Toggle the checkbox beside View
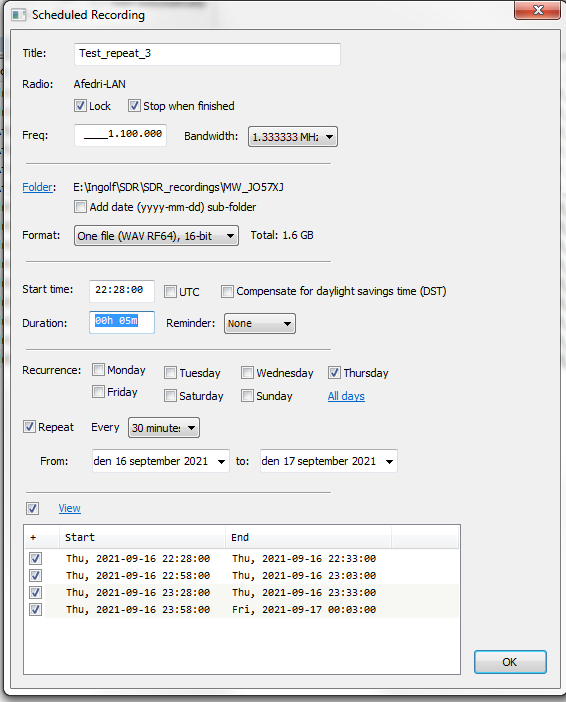566x702 pixels. pos(32,509)
